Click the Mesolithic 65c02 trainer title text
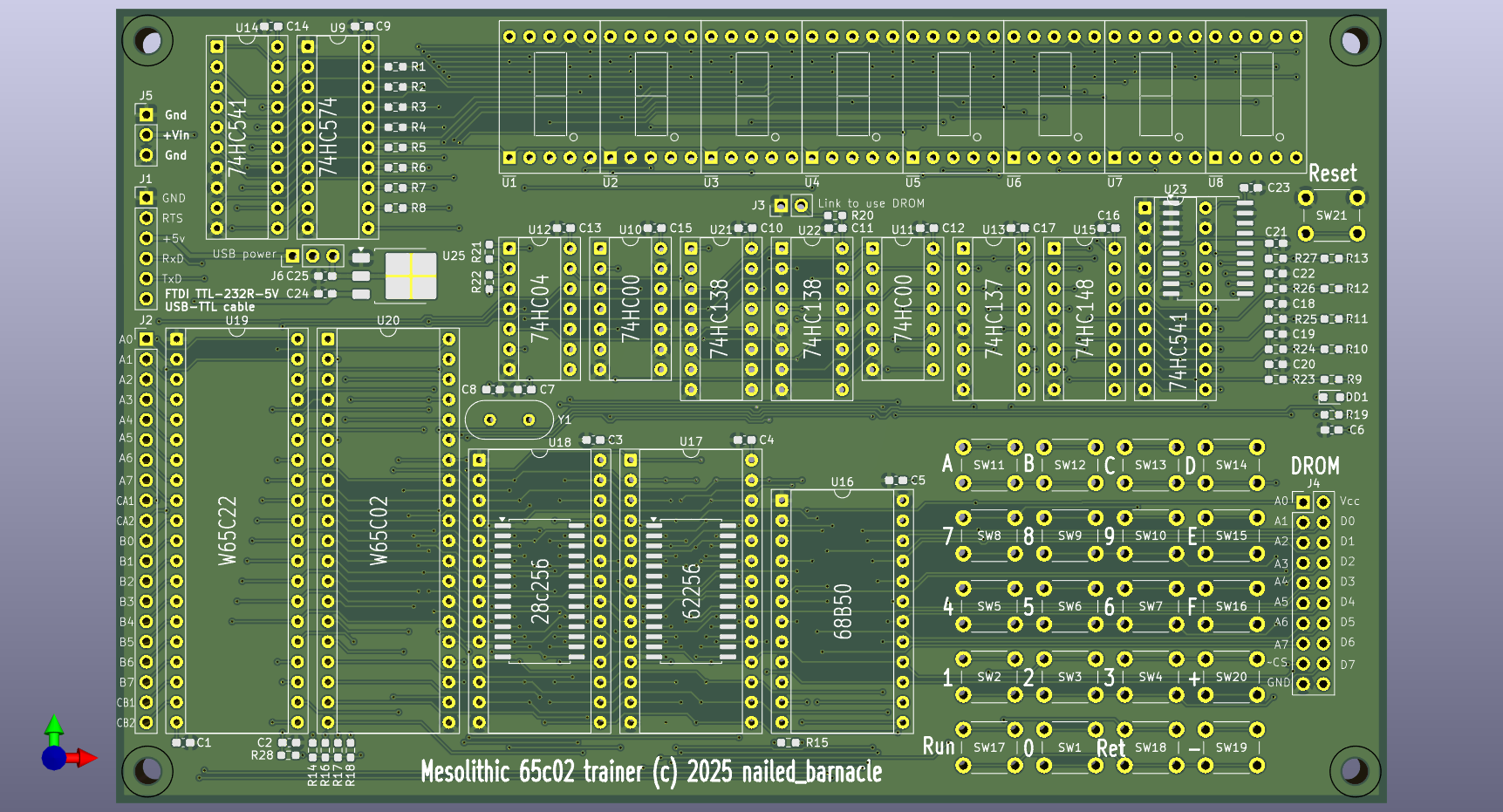The height and width of the screenshot is (812, 1503). tap(651, 772)
